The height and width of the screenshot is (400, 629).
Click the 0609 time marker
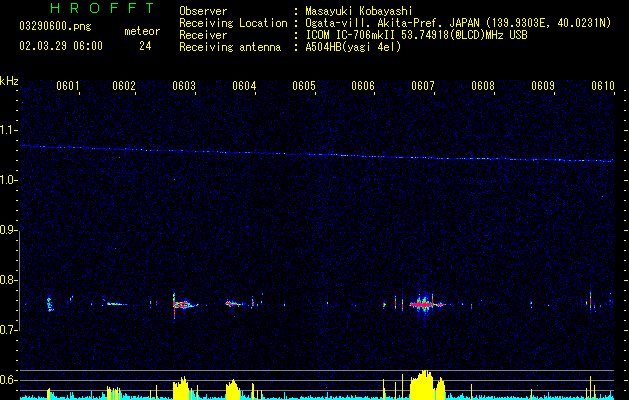tap(543, 86)
